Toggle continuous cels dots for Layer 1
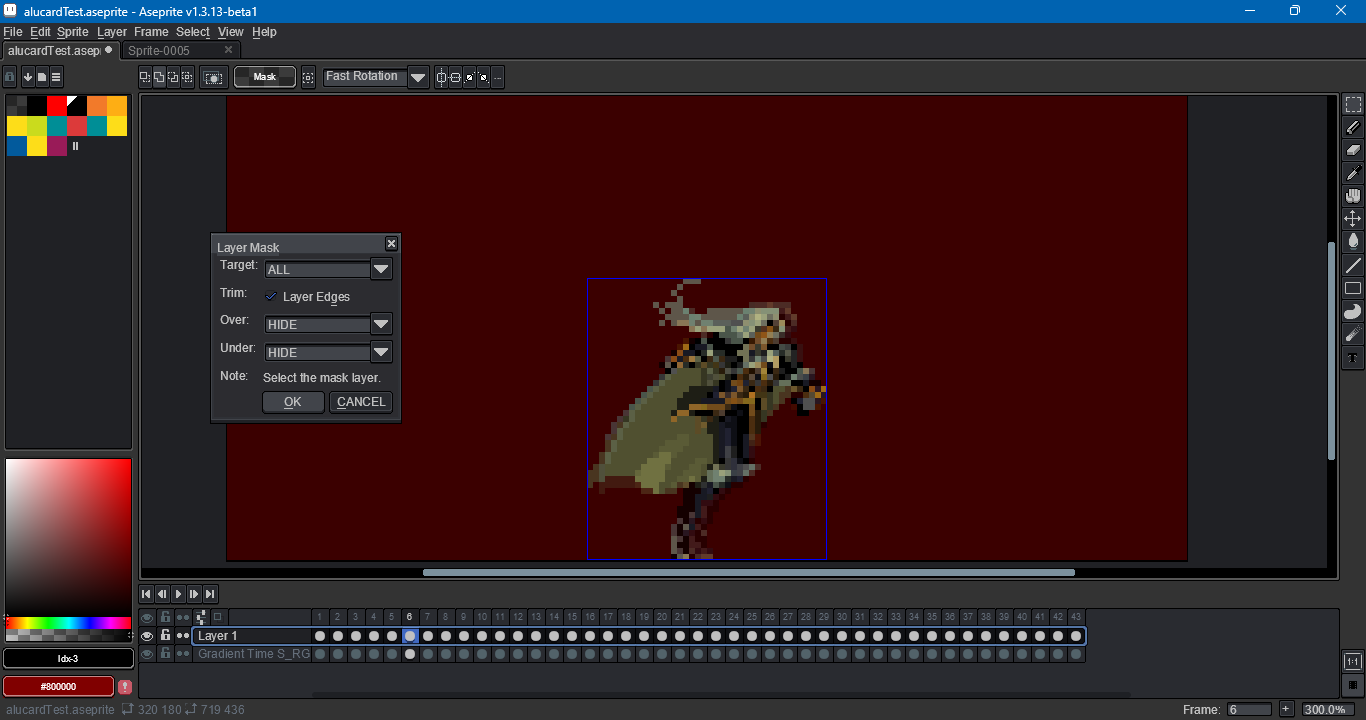This screenshot has height=720, width=1366. pyautogui.click(x=183, y=636)
